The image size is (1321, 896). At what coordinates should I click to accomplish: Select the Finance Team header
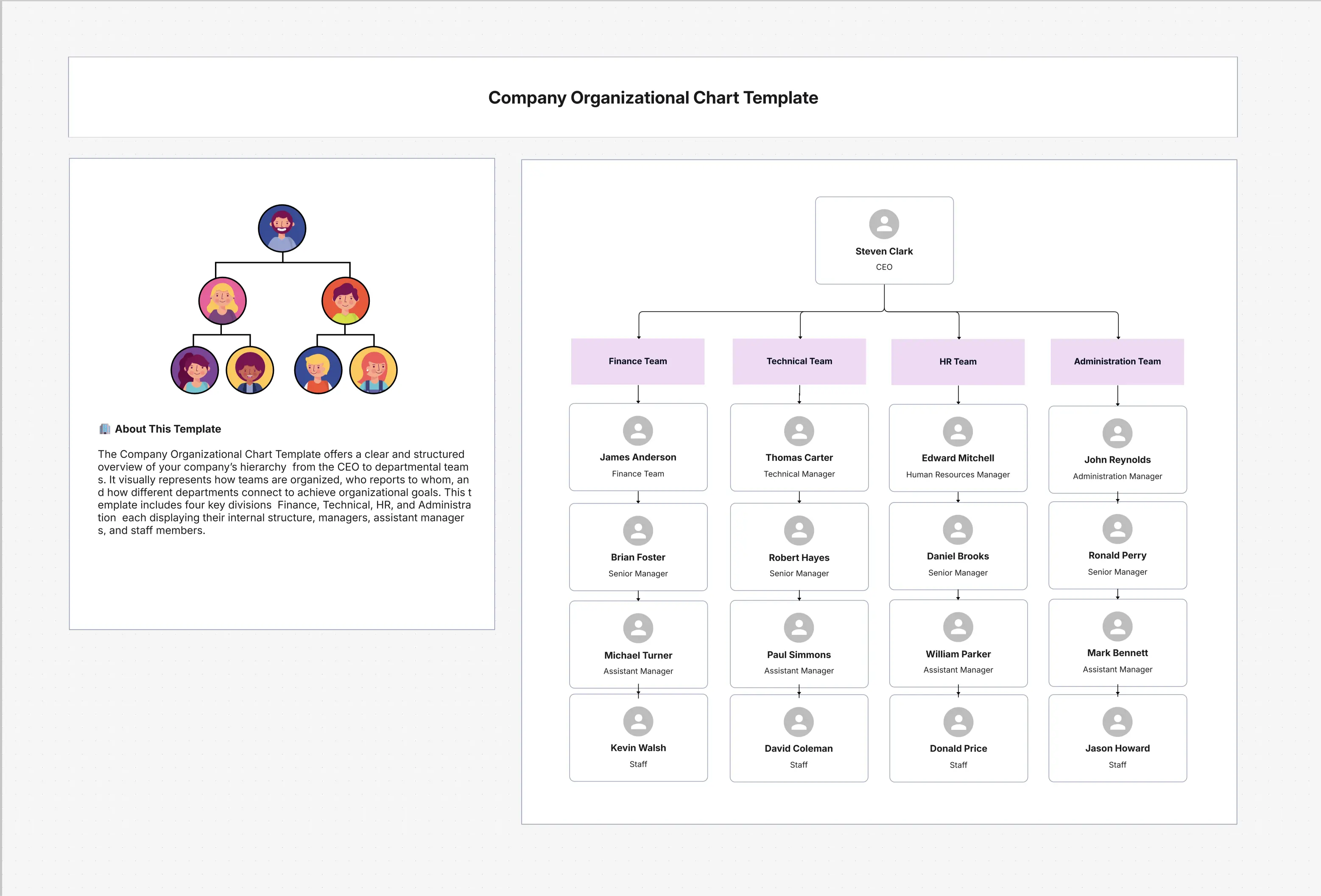pos(638,361)
